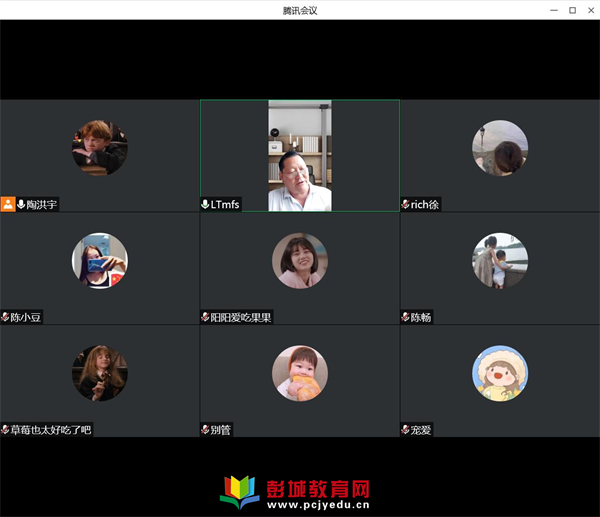600x517 pixels.
Task: Select 宠爱's cartoon girl avatar
Action: click(x=500, y=373)
